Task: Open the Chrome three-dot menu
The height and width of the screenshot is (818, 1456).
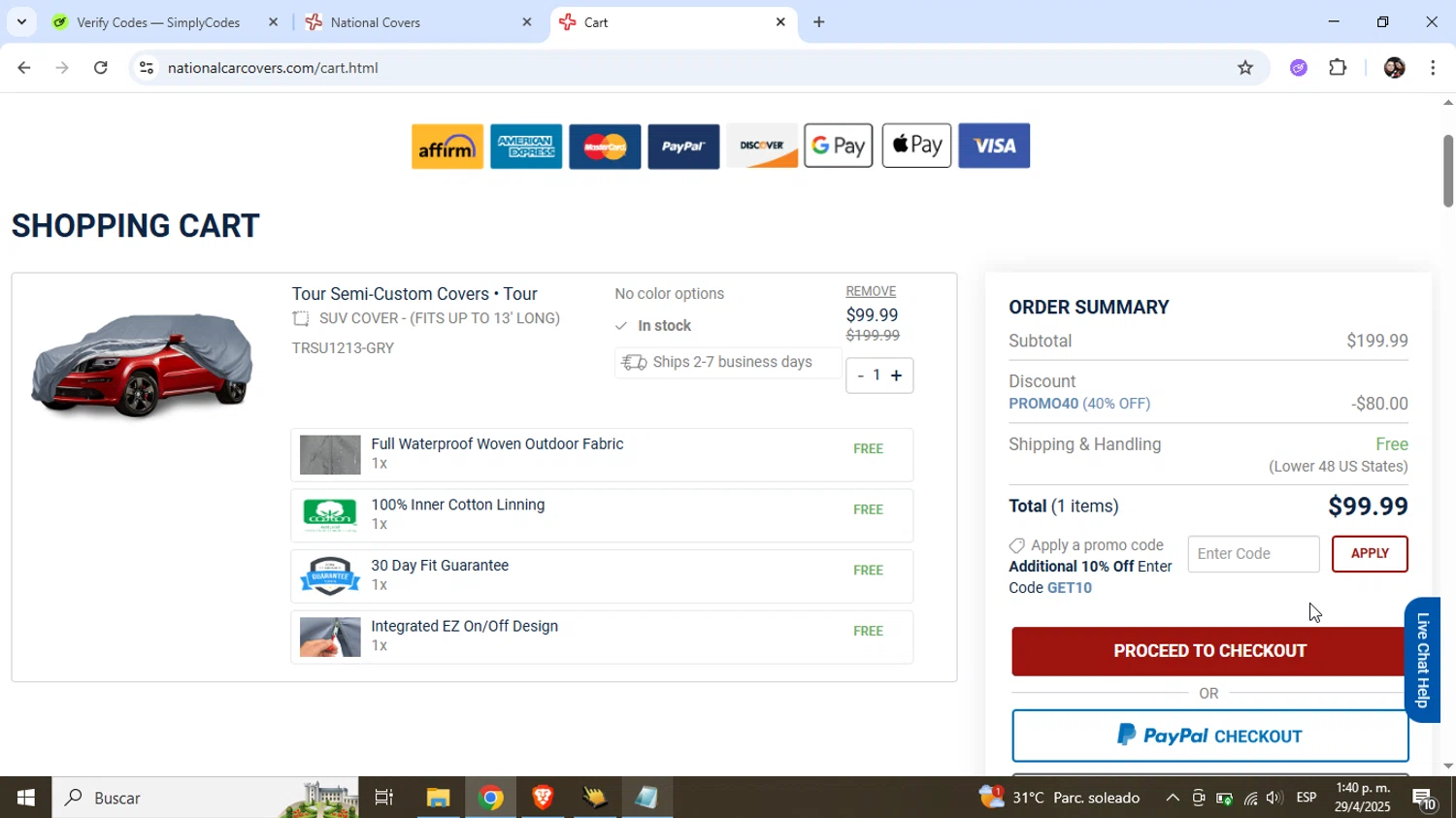Action: [x=1433, y=68]
